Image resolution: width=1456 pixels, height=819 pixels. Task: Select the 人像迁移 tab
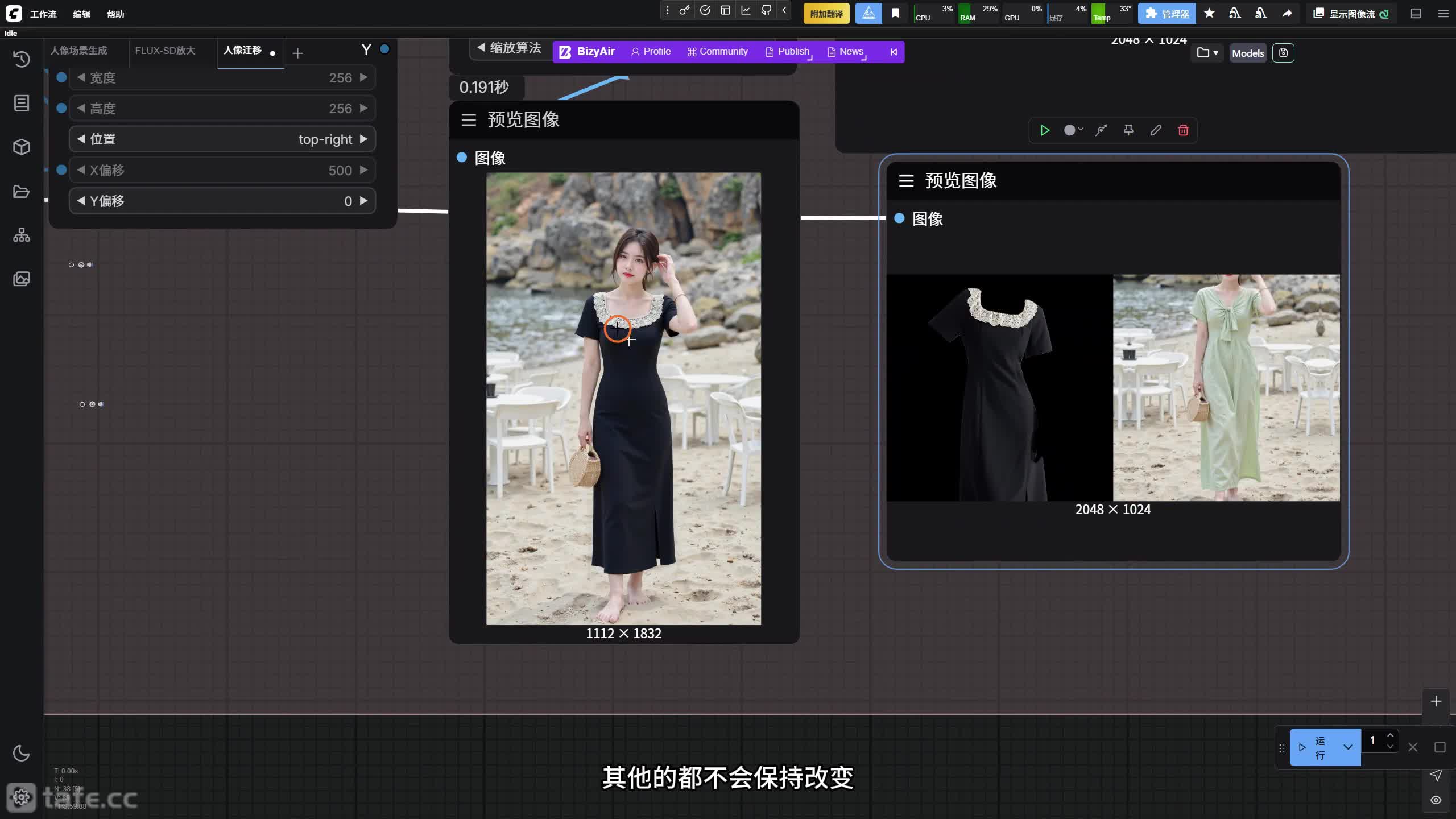pyautogui.click(x=243, y=50)
